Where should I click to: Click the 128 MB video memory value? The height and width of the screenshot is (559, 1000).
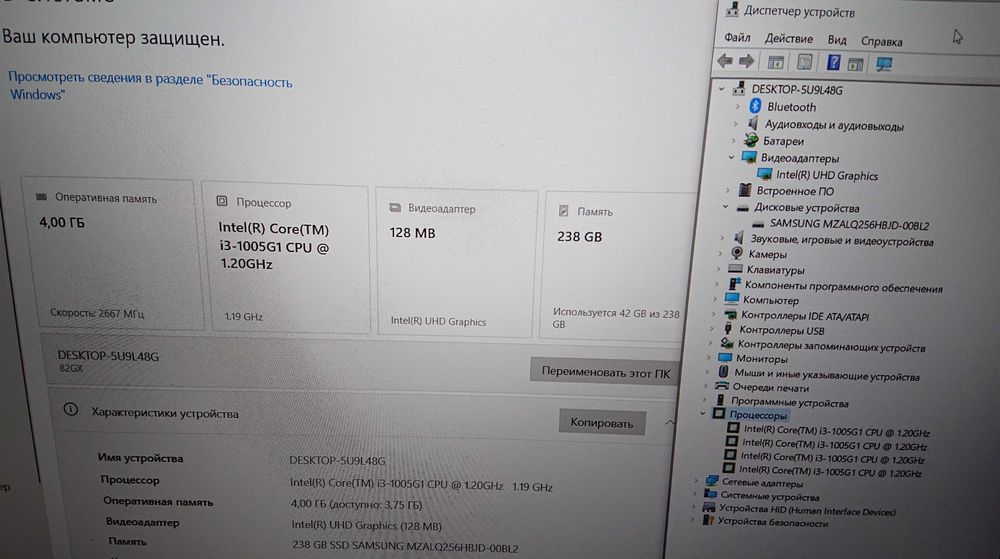[x=413, y=233]
